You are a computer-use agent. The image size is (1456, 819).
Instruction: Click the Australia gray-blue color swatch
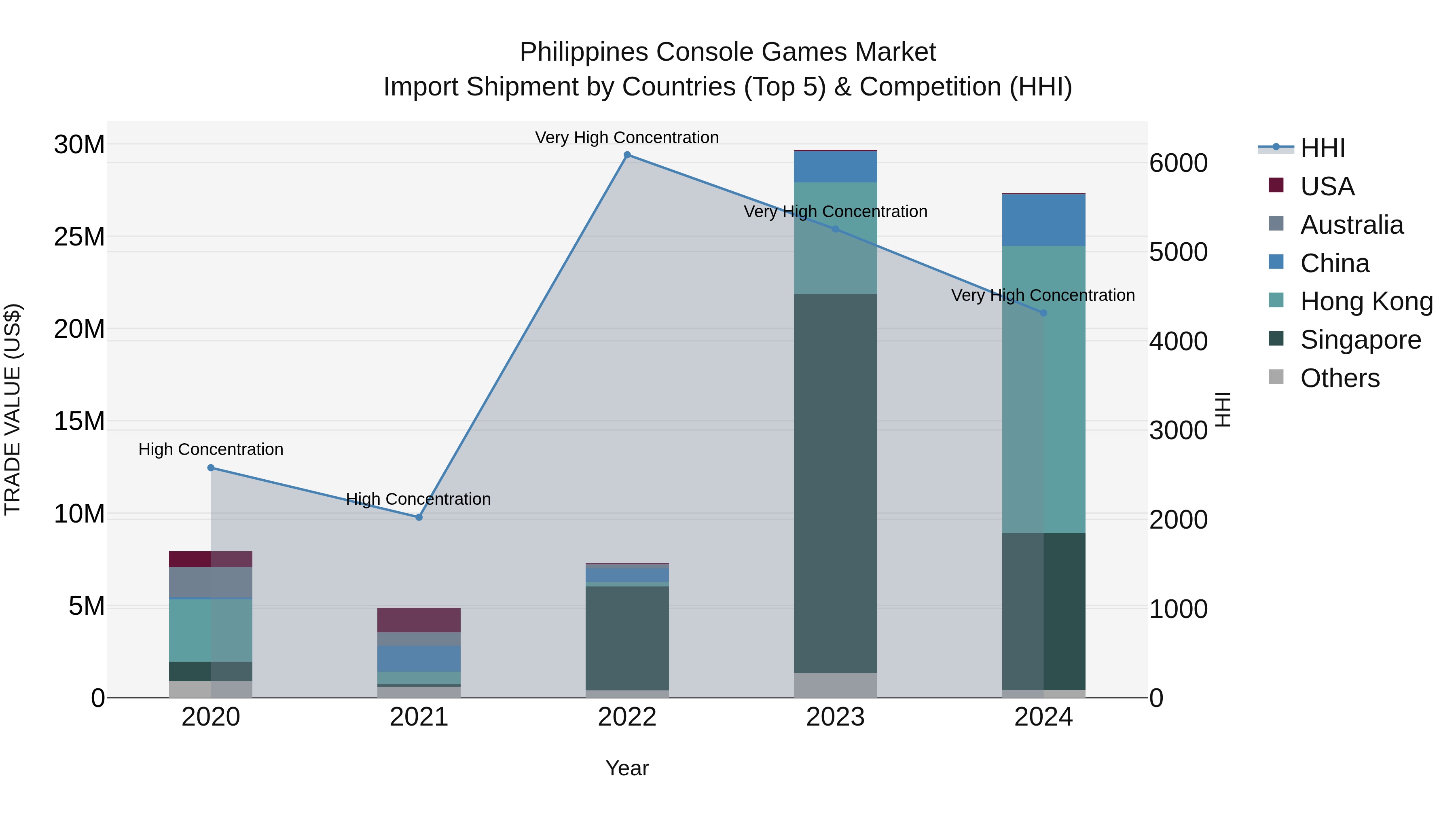coord(1276,223)
